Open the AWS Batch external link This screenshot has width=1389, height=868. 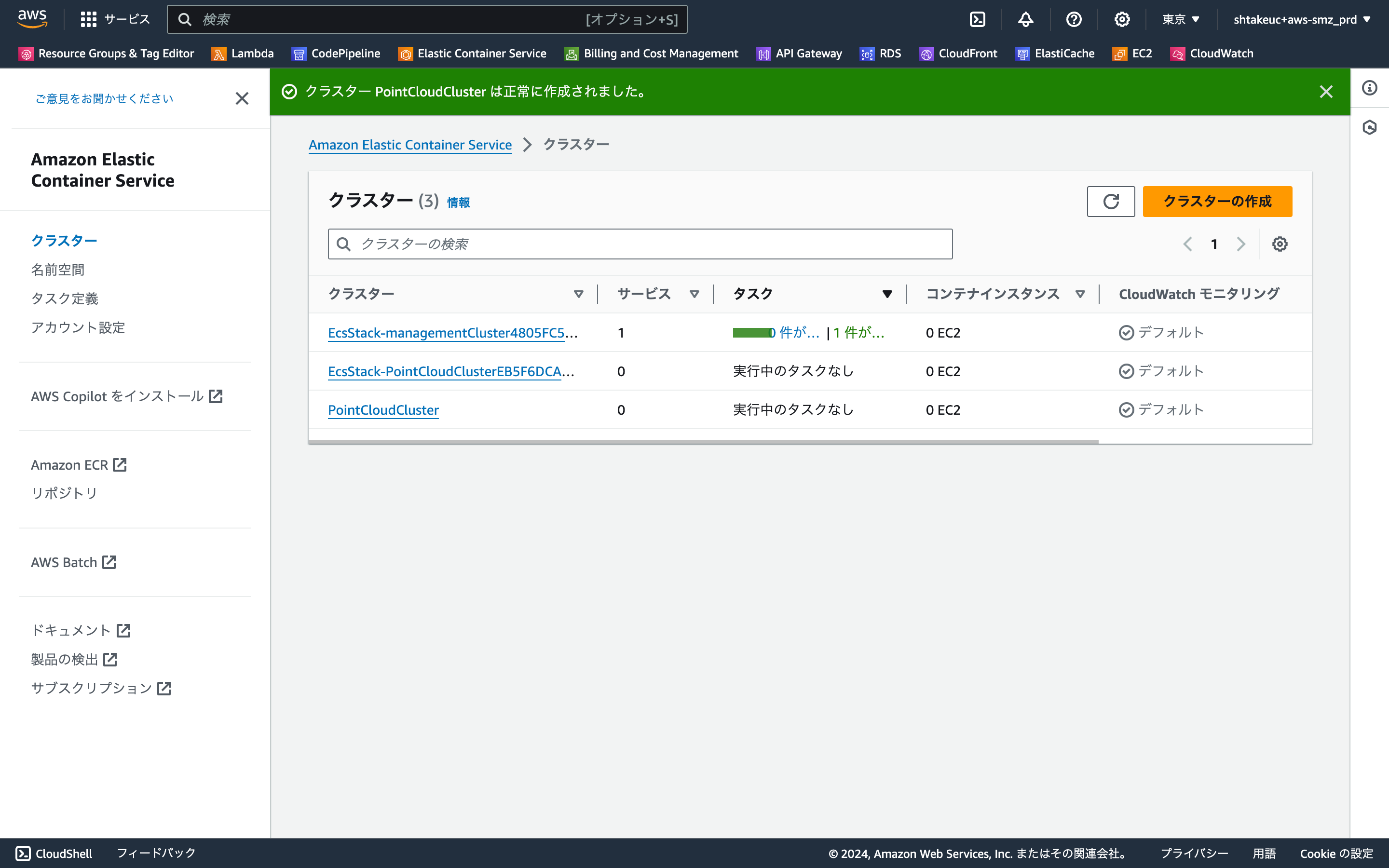point(73,562)
